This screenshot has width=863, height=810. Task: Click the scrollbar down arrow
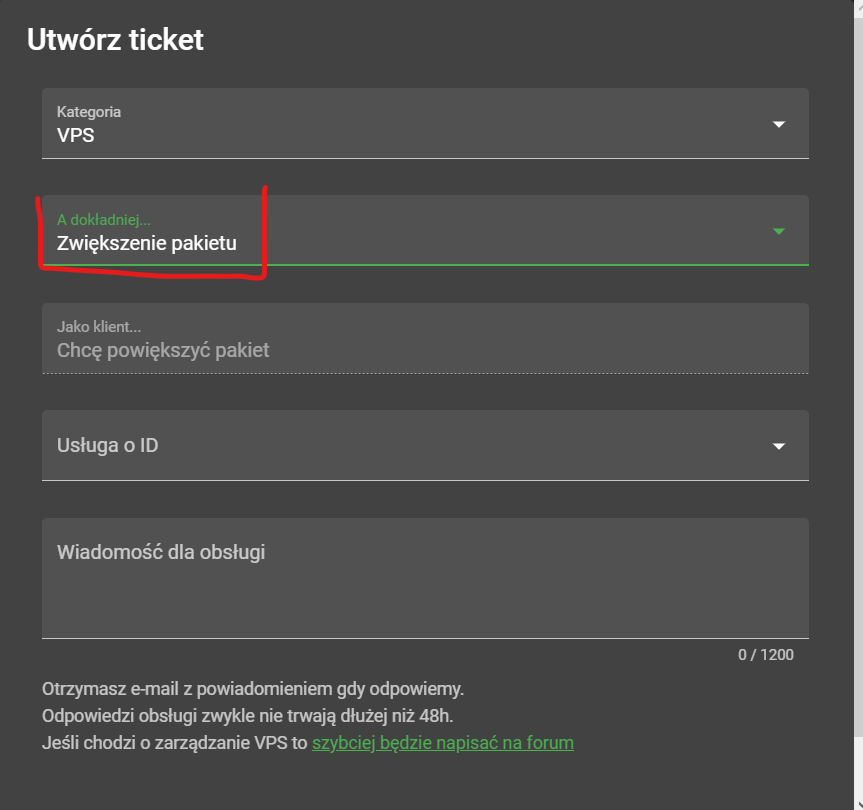(858, 803)
